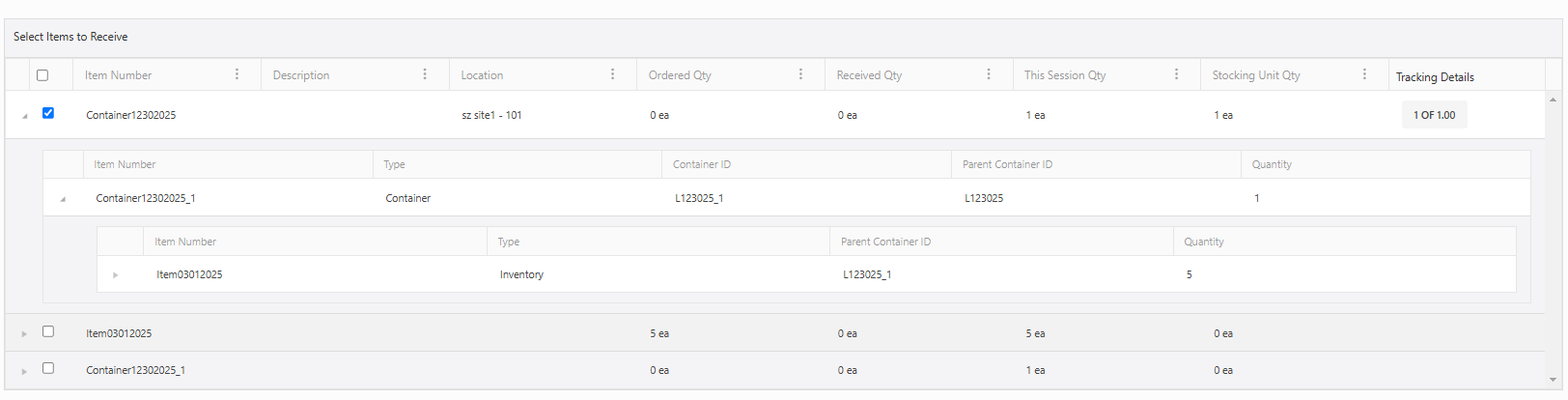
Task: Open Received Qty column options menu
Action: click(989, 74)
